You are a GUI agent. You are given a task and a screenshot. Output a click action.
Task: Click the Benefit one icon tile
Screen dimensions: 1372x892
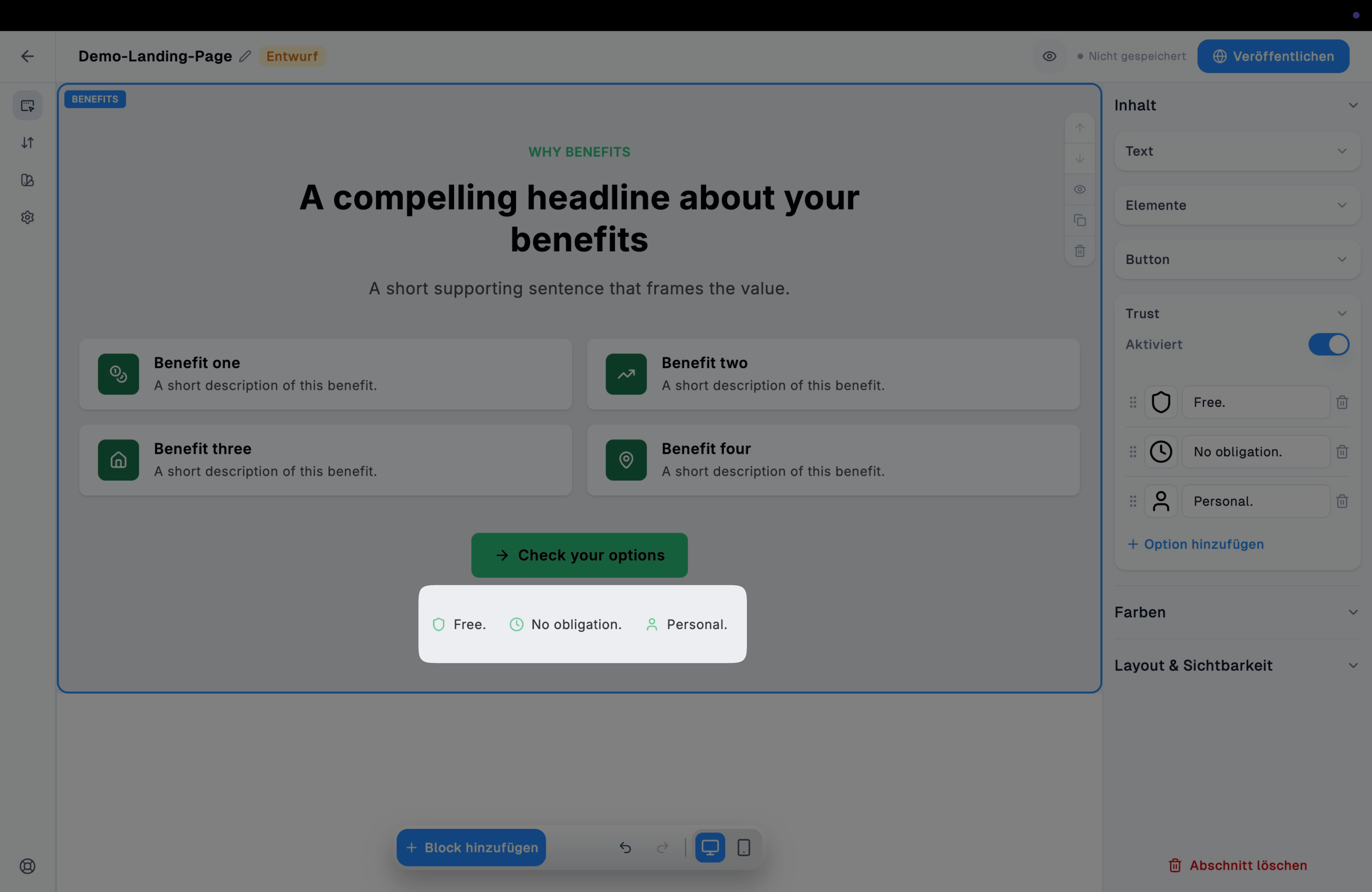pyautogui.click(x=118, y=374)
